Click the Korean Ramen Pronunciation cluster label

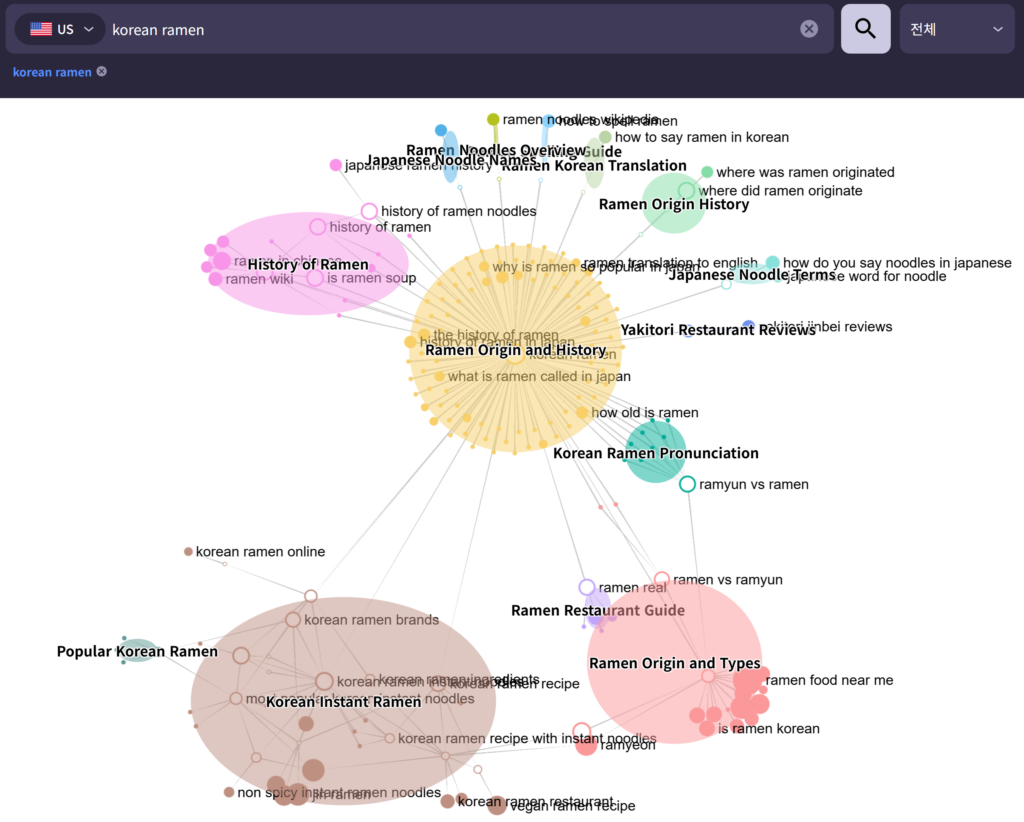tap(655, 453)
